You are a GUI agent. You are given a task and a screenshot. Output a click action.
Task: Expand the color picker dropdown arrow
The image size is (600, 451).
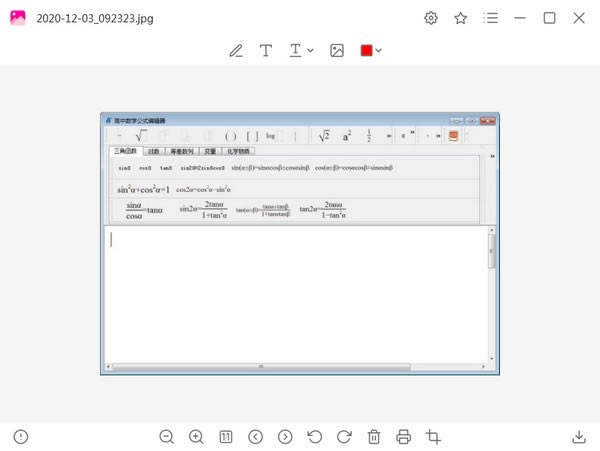pos(378,50)
